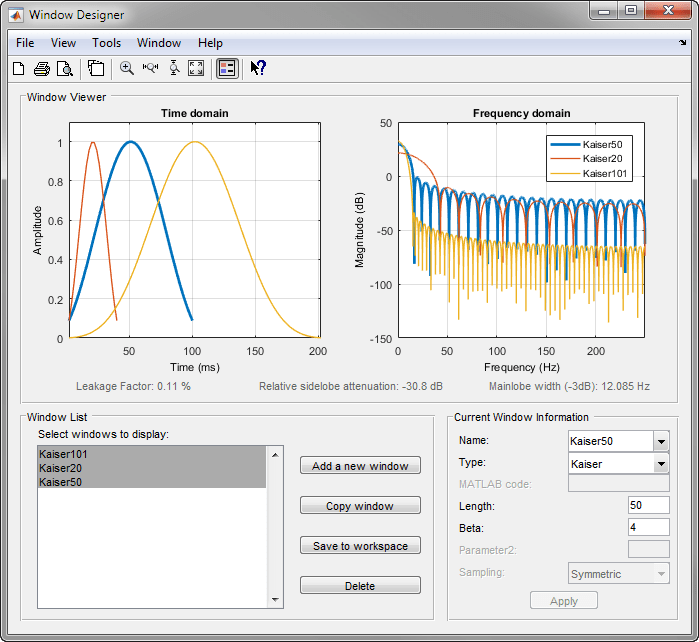The image size is (699, 642).
Task: Open the window Type dropdown
Action: 660,463
